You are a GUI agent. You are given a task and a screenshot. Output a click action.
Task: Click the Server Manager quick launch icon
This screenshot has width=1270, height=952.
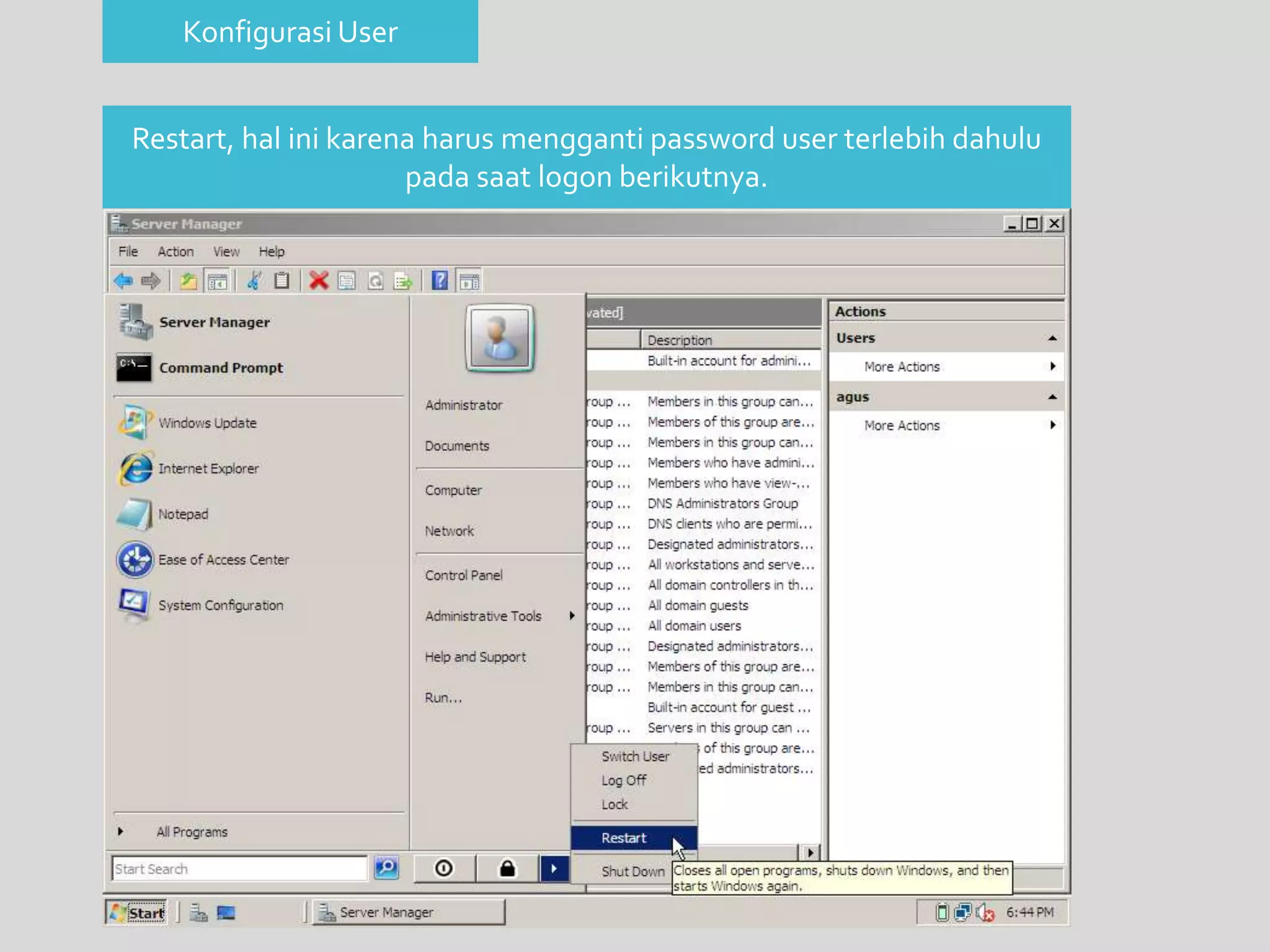198,912
